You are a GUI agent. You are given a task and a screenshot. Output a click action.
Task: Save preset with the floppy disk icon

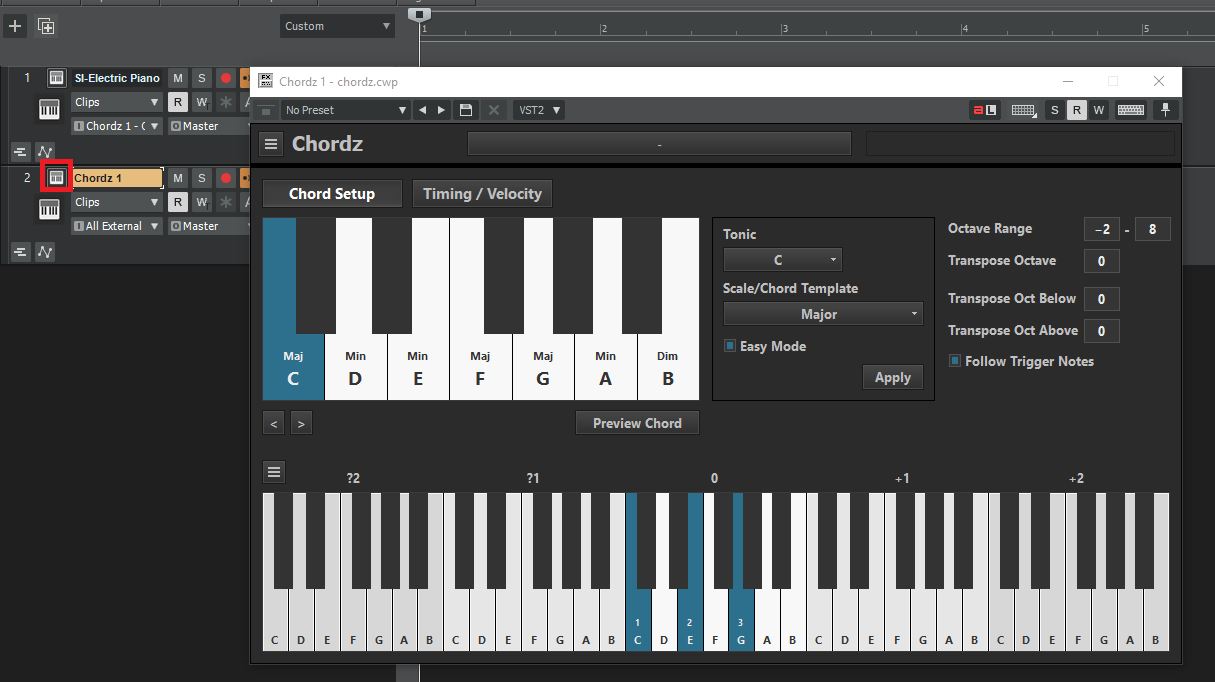465,110
